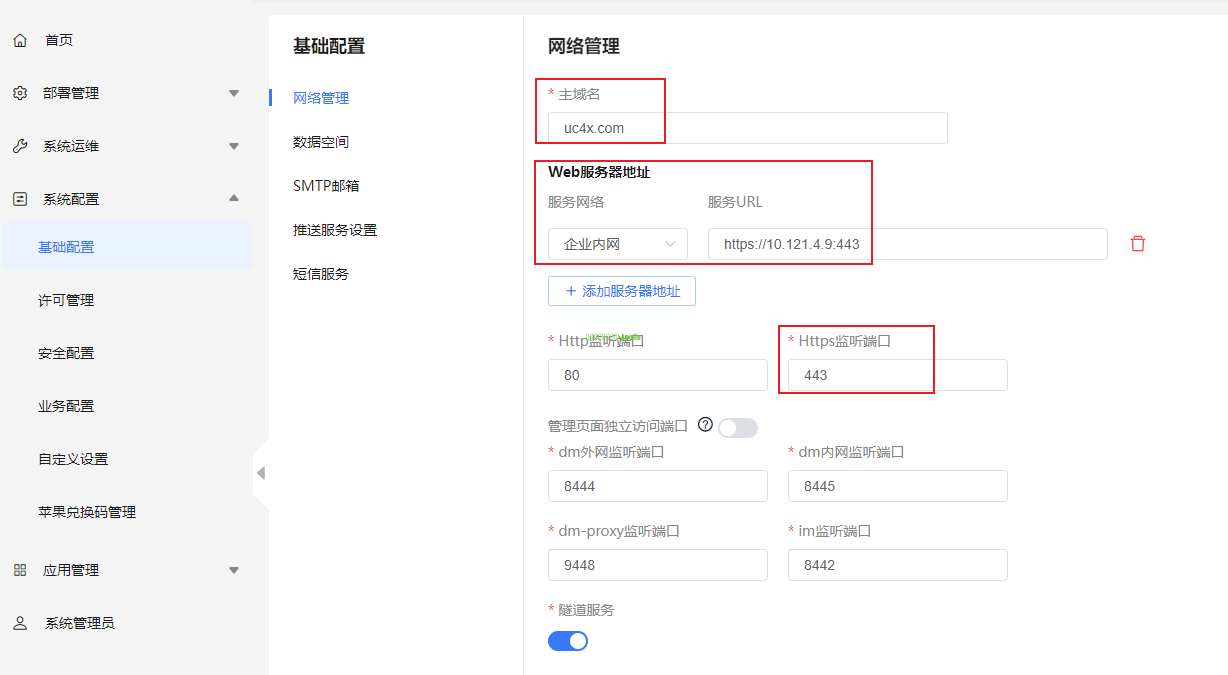Click the user icon for 系统管理员
This screenshot has width=1228, height=675.
[20, 623]
